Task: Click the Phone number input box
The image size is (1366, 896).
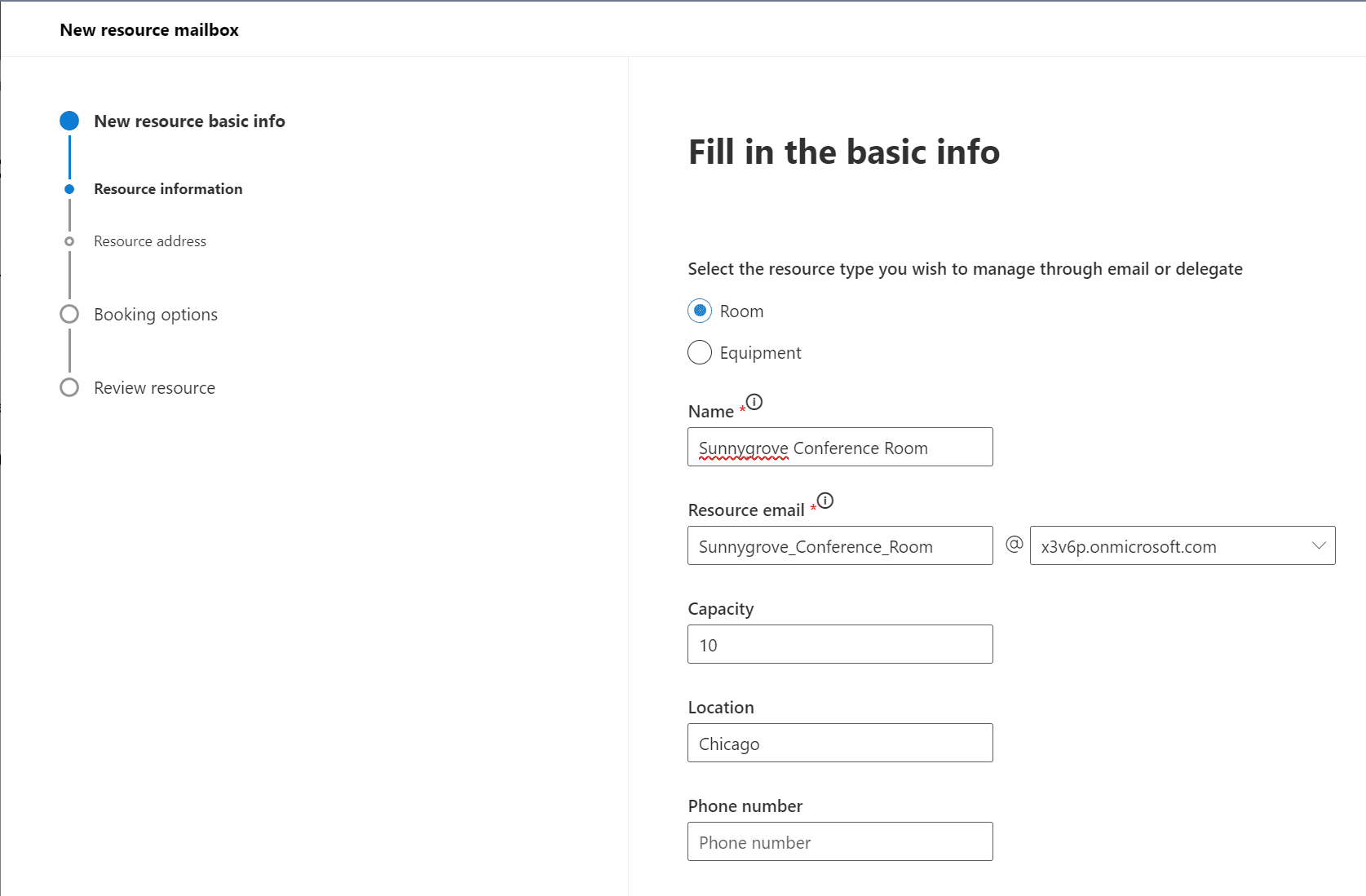Action: coord(839,841)
